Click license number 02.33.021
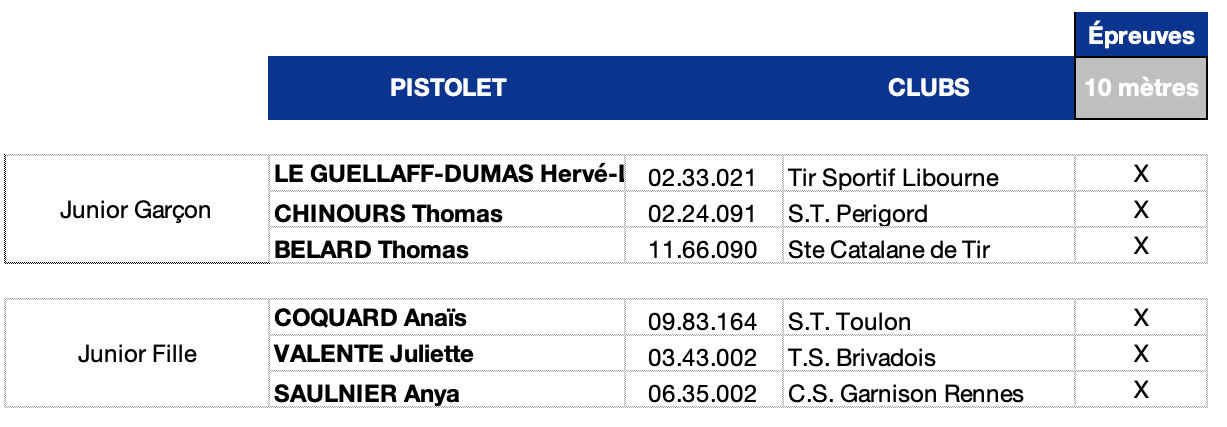The width and height of the screenshot is (1227, 427). [x=702, y=178]
